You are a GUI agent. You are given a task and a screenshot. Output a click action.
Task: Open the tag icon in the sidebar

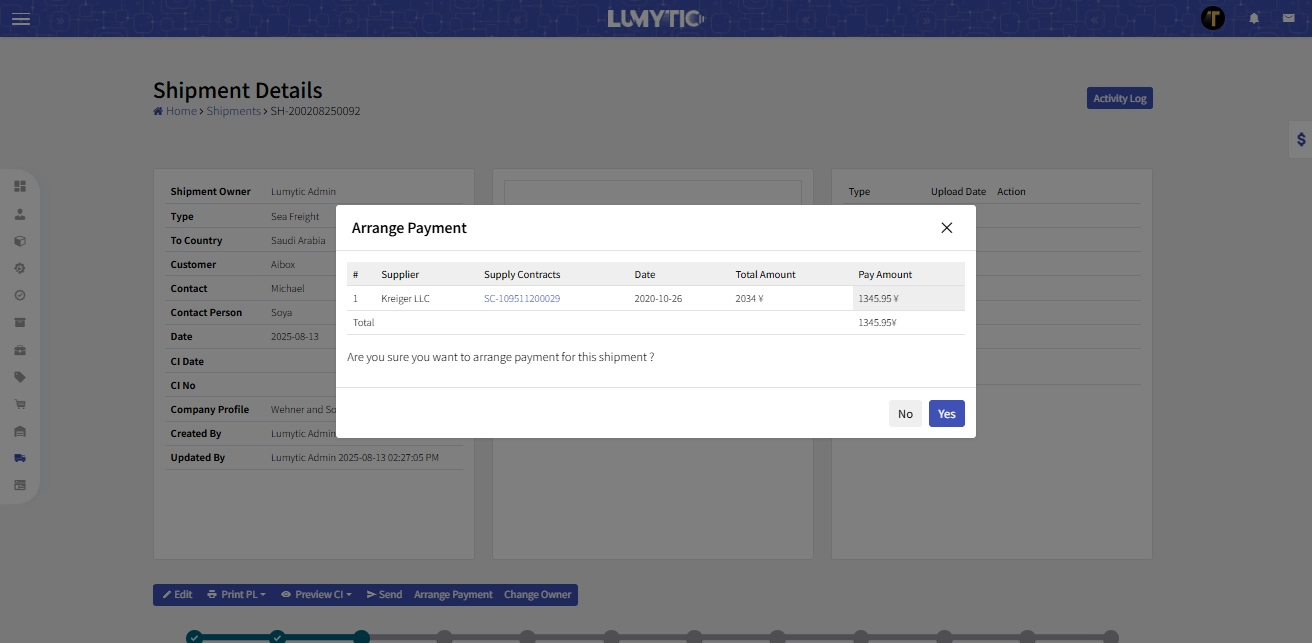point(20,376)
